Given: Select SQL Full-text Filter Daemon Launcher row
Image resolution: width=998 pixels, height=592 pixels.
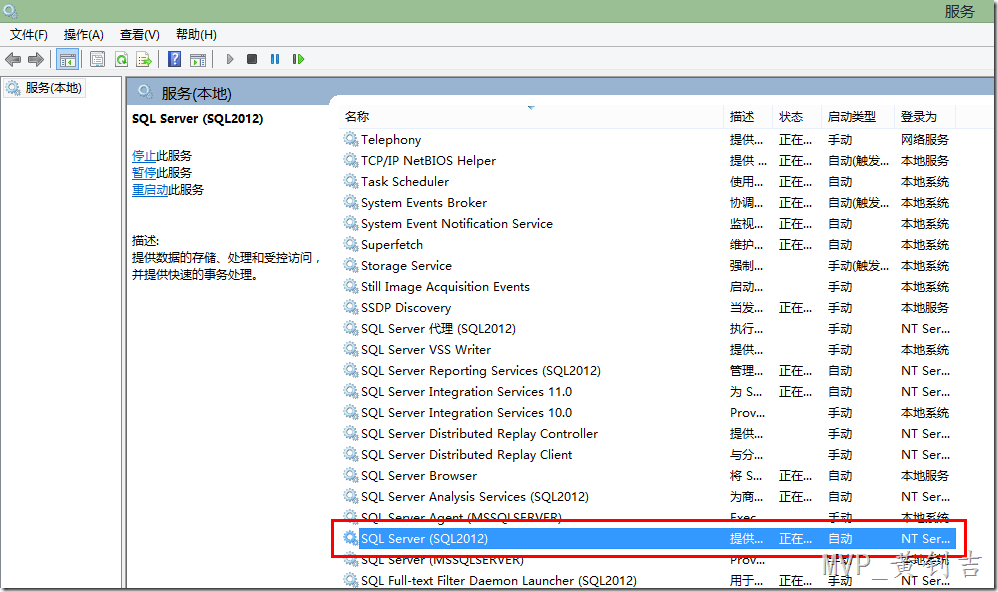Looking at the screenshot, I should [648, 581].
